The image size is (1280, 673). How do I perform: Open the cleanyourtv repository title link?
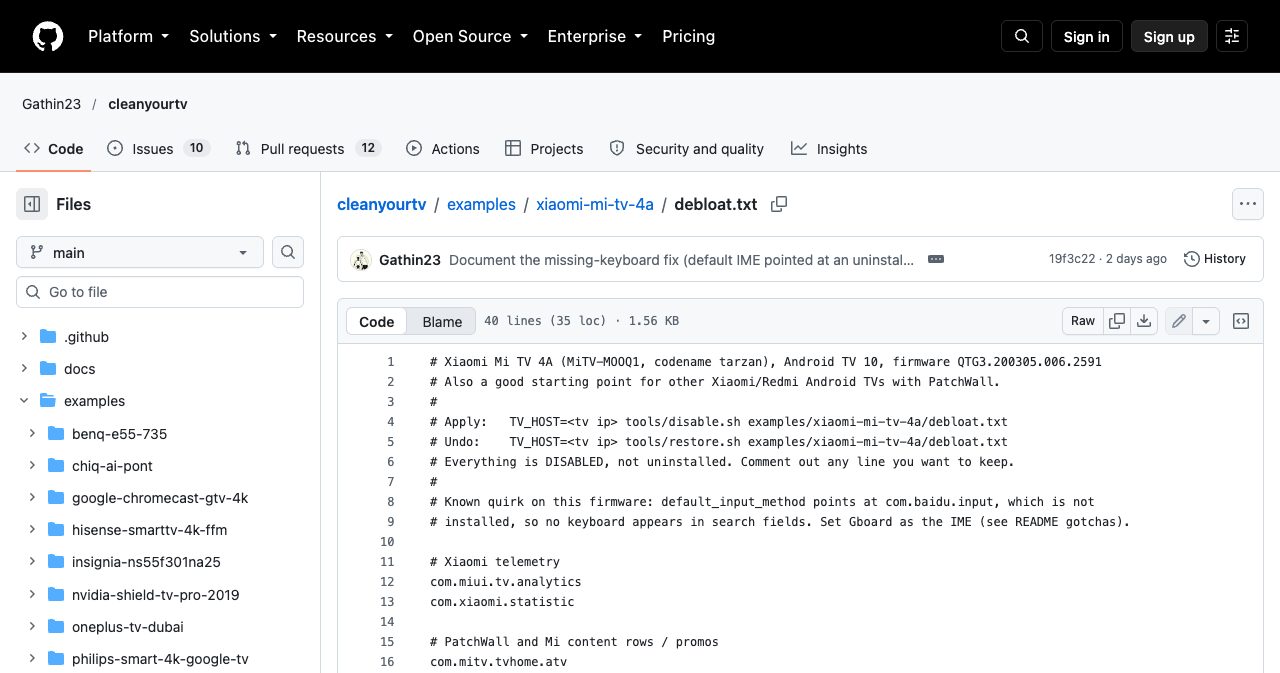(x=148, y=104)
